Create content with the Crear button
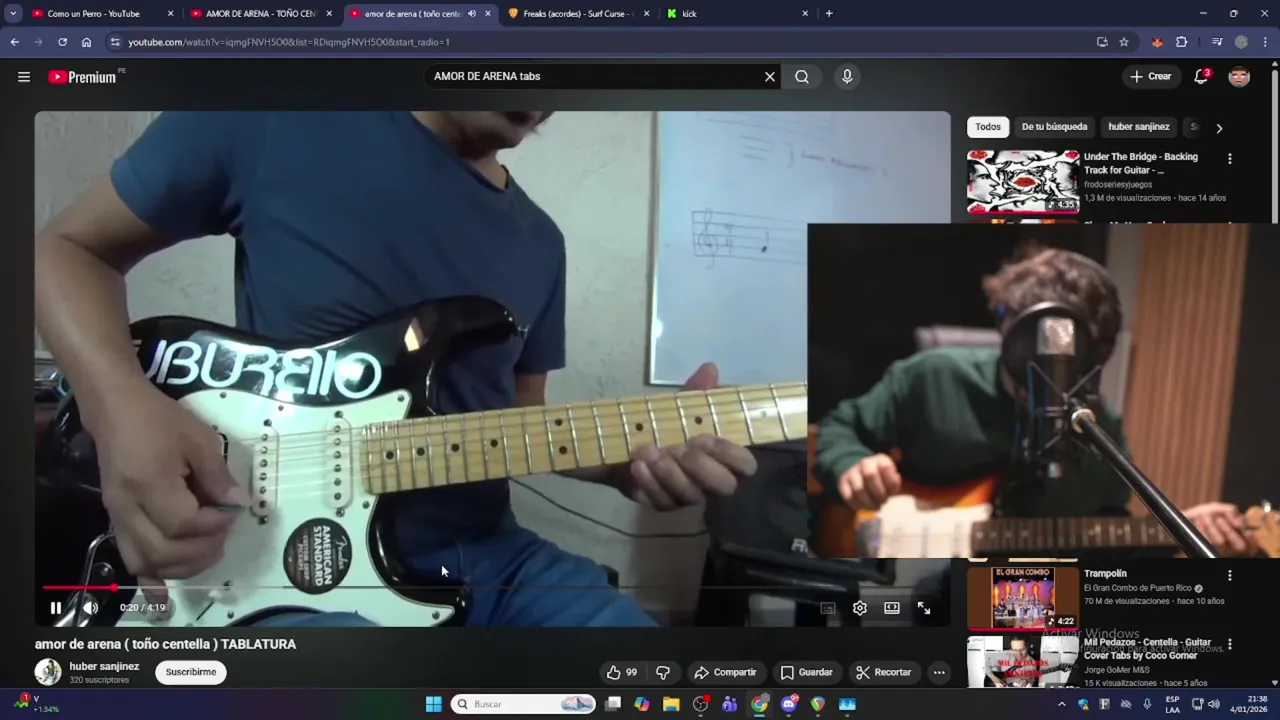 (x=1150, y=77)
